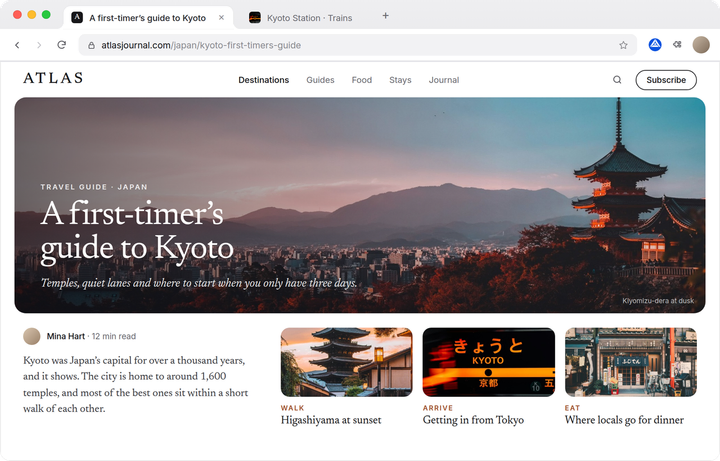Click the lock icon in the address bar
Image resolution: width=720 pixels, height=461 pixels.
[91, 45]
